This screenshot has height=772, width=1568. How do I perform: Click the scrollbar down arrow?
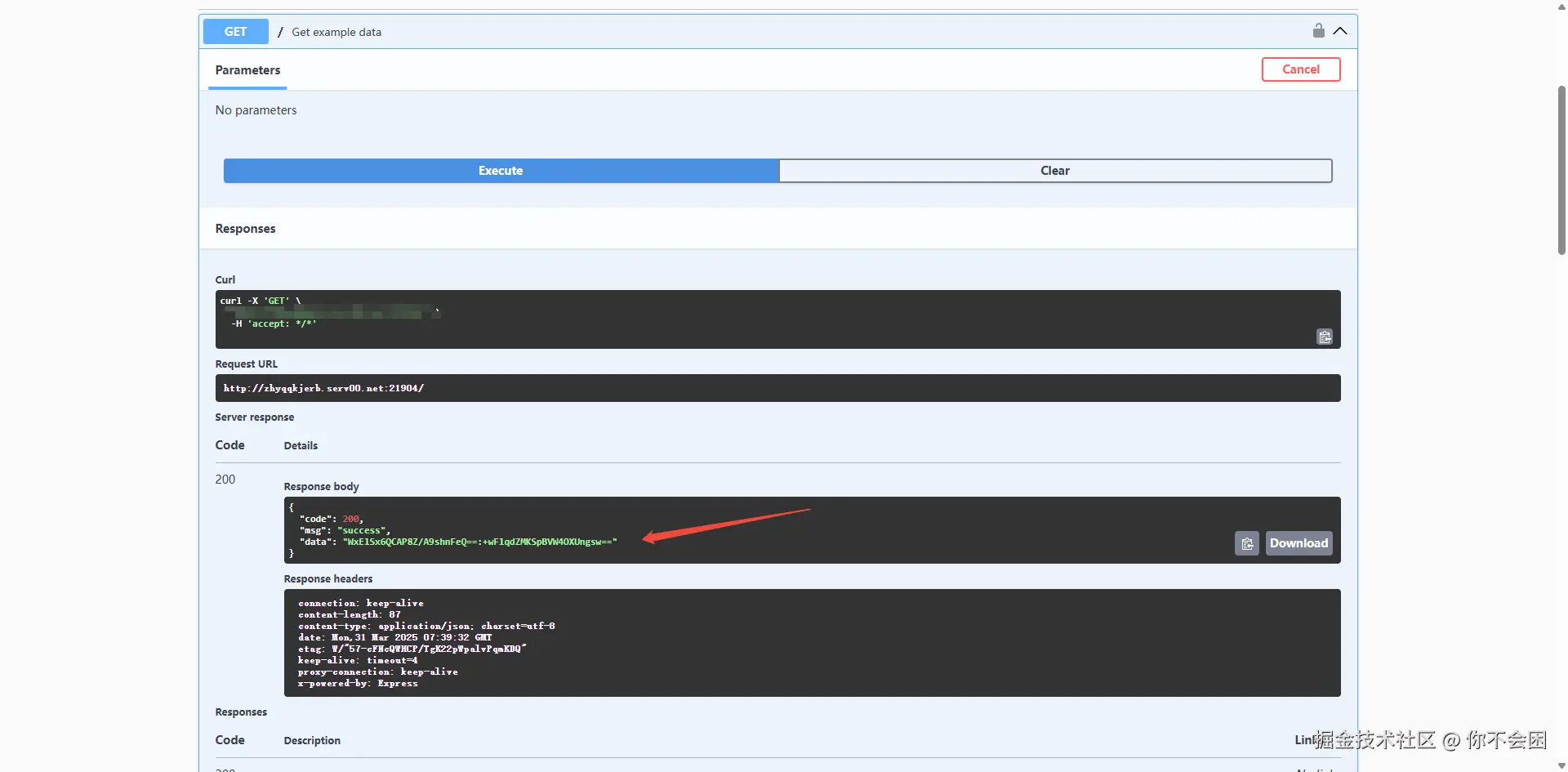1561,765
